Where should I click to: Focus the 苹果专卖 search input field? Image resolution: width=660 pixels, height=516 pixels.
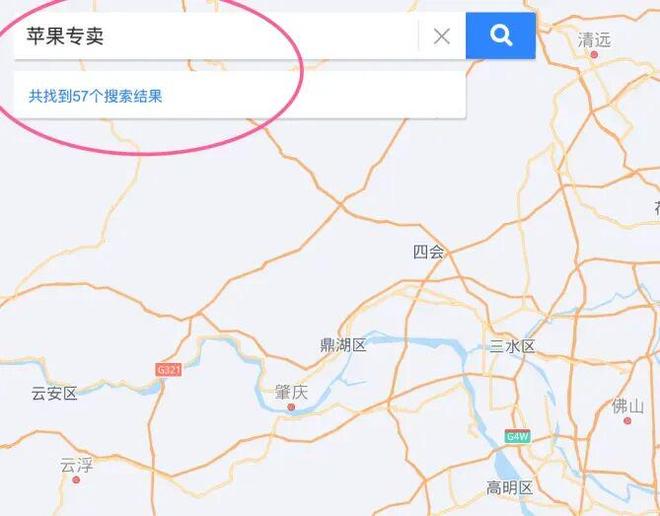(x=216, y=36)
